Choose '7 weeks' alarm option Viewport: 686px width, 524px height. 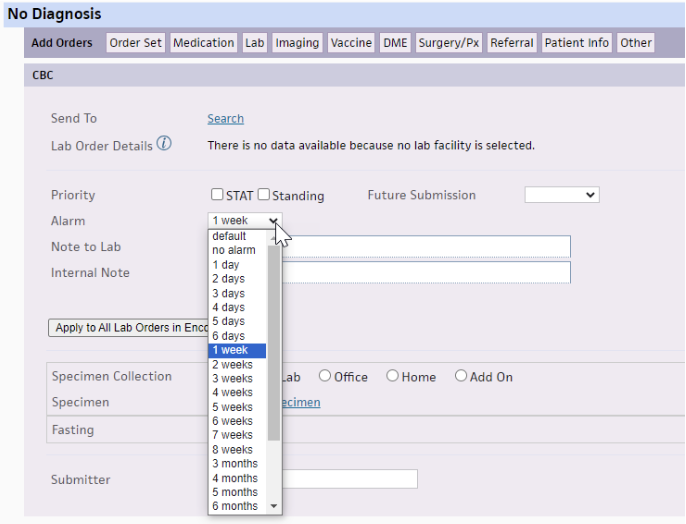237,435
